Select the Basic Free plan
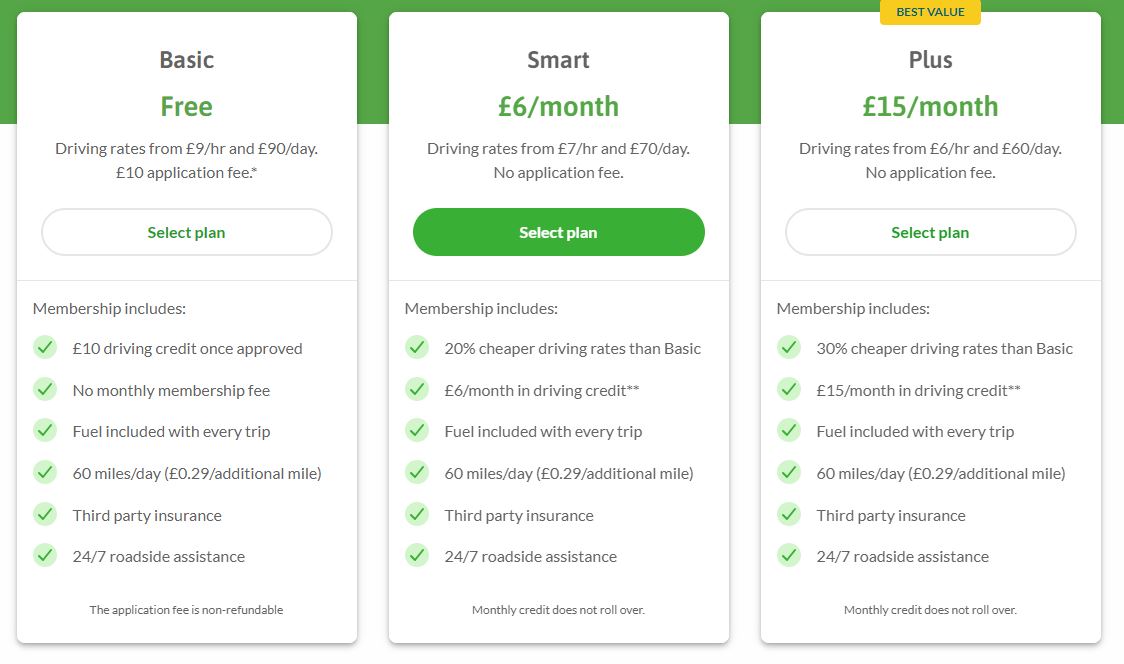 186,231
